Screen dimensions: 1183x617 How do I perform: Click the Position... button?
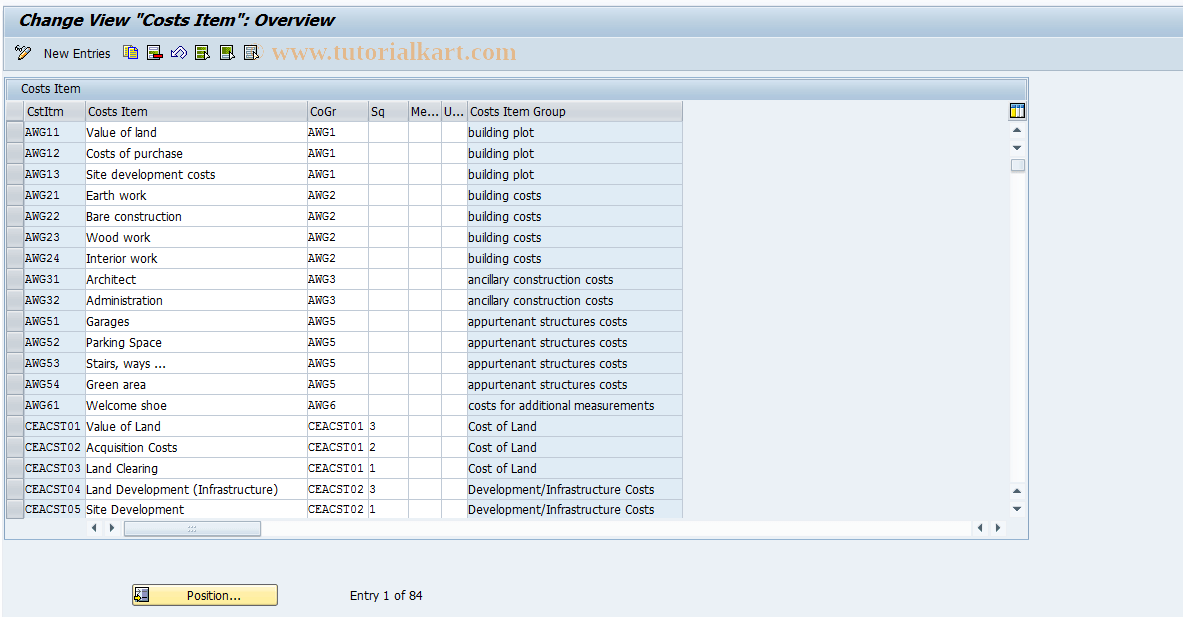pyautogui.click(x=204, y=594)
